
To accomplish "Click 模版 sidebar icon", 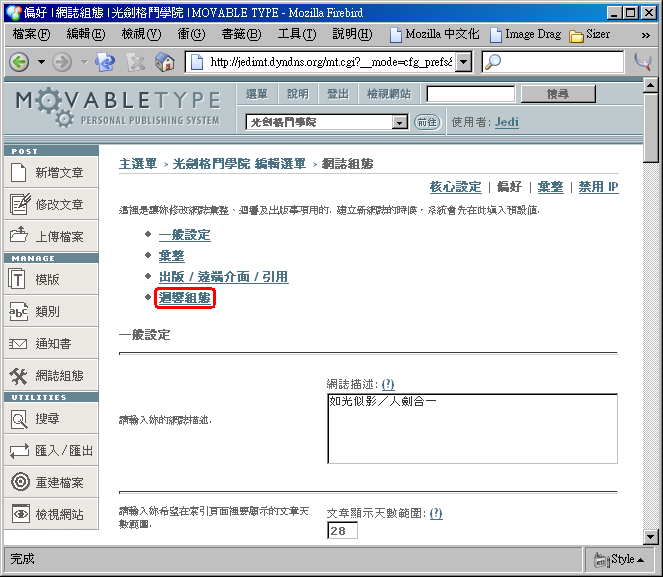I will (17, 279).
